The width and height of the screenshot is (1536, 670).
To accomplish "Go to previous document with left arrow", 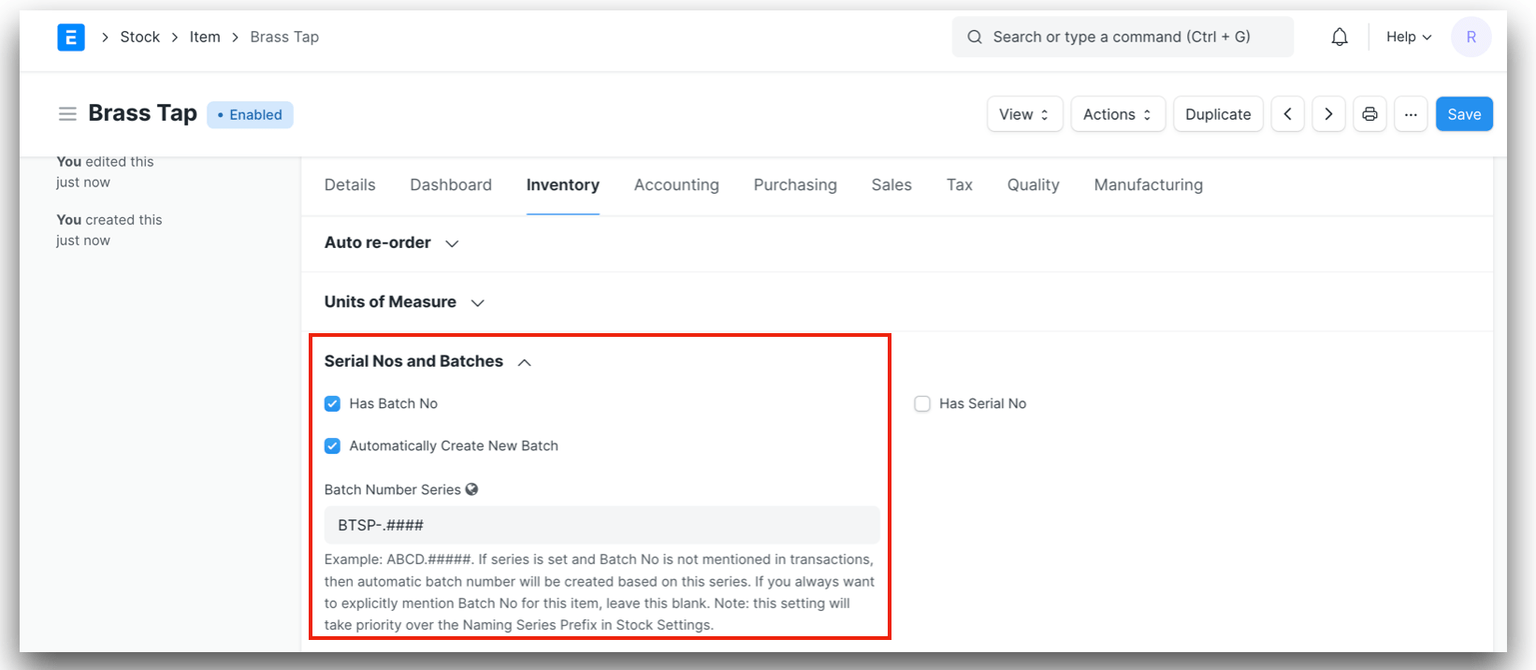I will pyautogui.click(x=1287, y=114).
